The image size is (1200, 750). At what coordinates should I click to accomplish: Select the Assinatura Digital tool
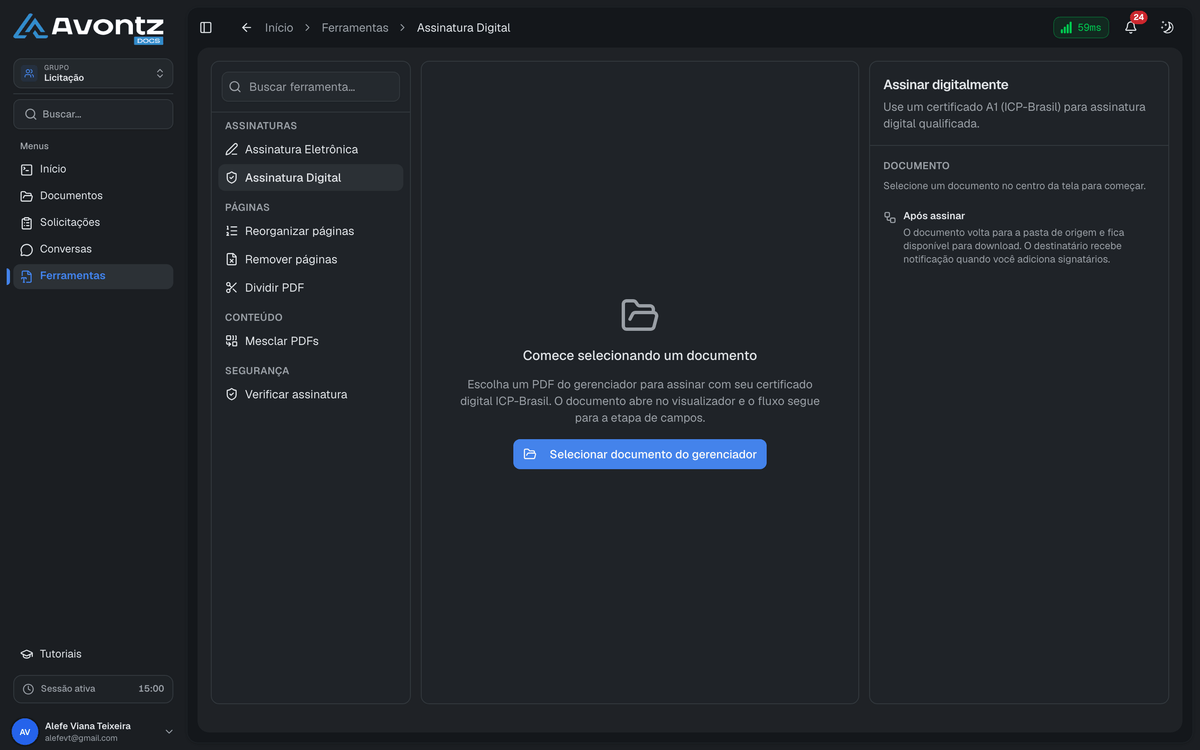pyautogui.click(x=311, y=177)
